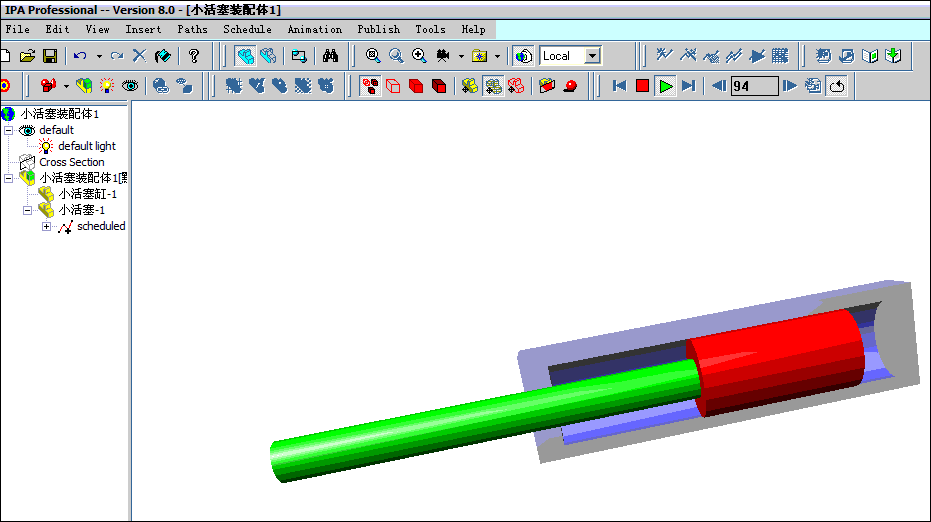Open the Schedule menu
The width and height of the screenshot is (931, 522).
(x=247, y=29)
